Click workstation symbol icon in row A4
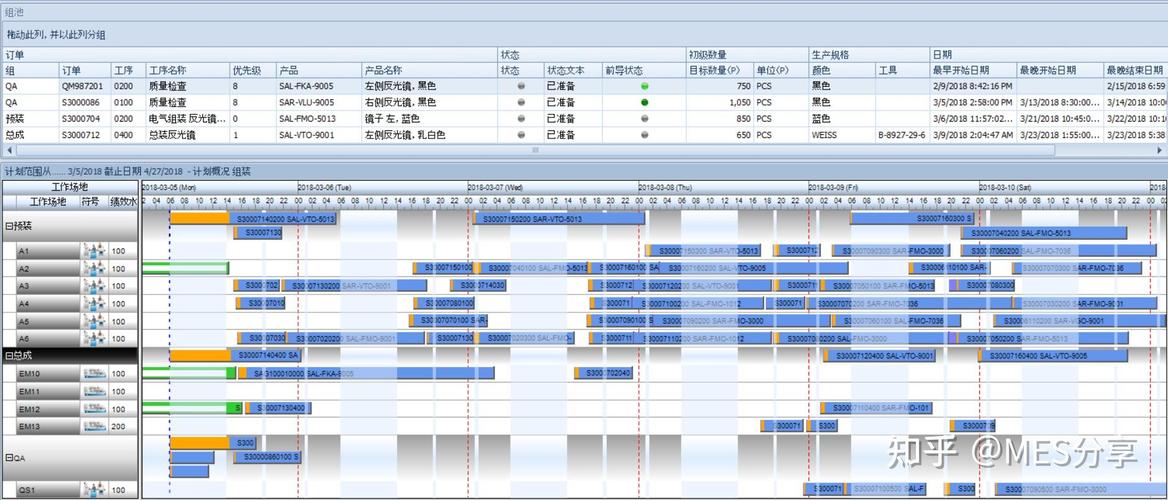Image resolution: width=1168 pixels, height=500 pixels. coord(95,304)
